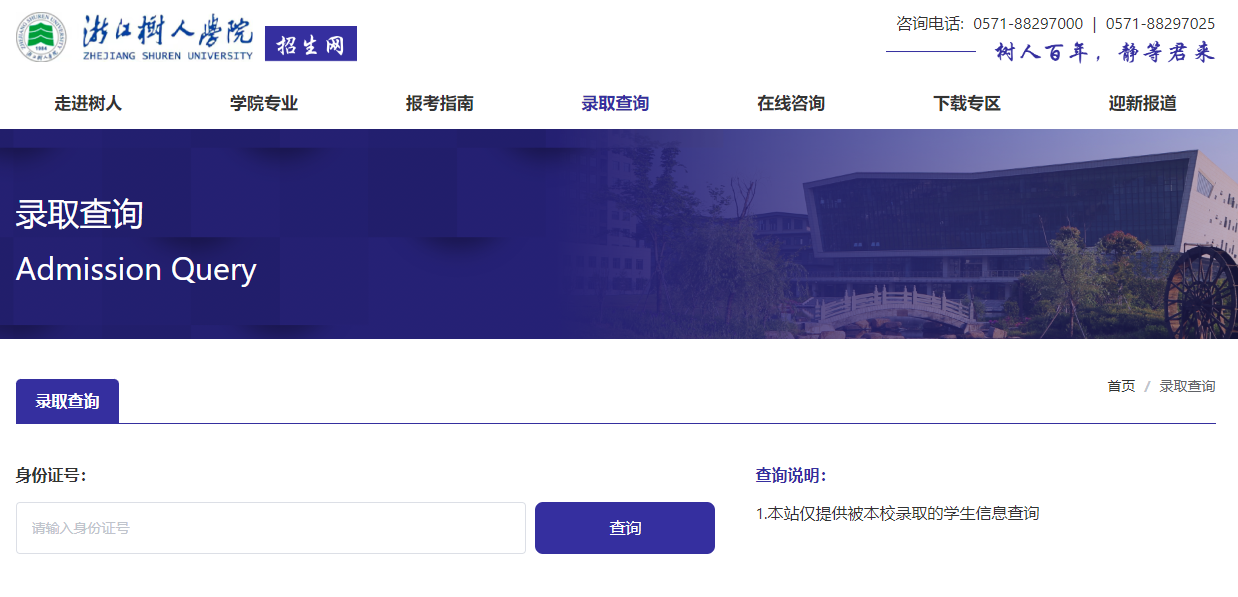
Task: Click the 首页 breadcrumb link
Action: (1120, 386)
